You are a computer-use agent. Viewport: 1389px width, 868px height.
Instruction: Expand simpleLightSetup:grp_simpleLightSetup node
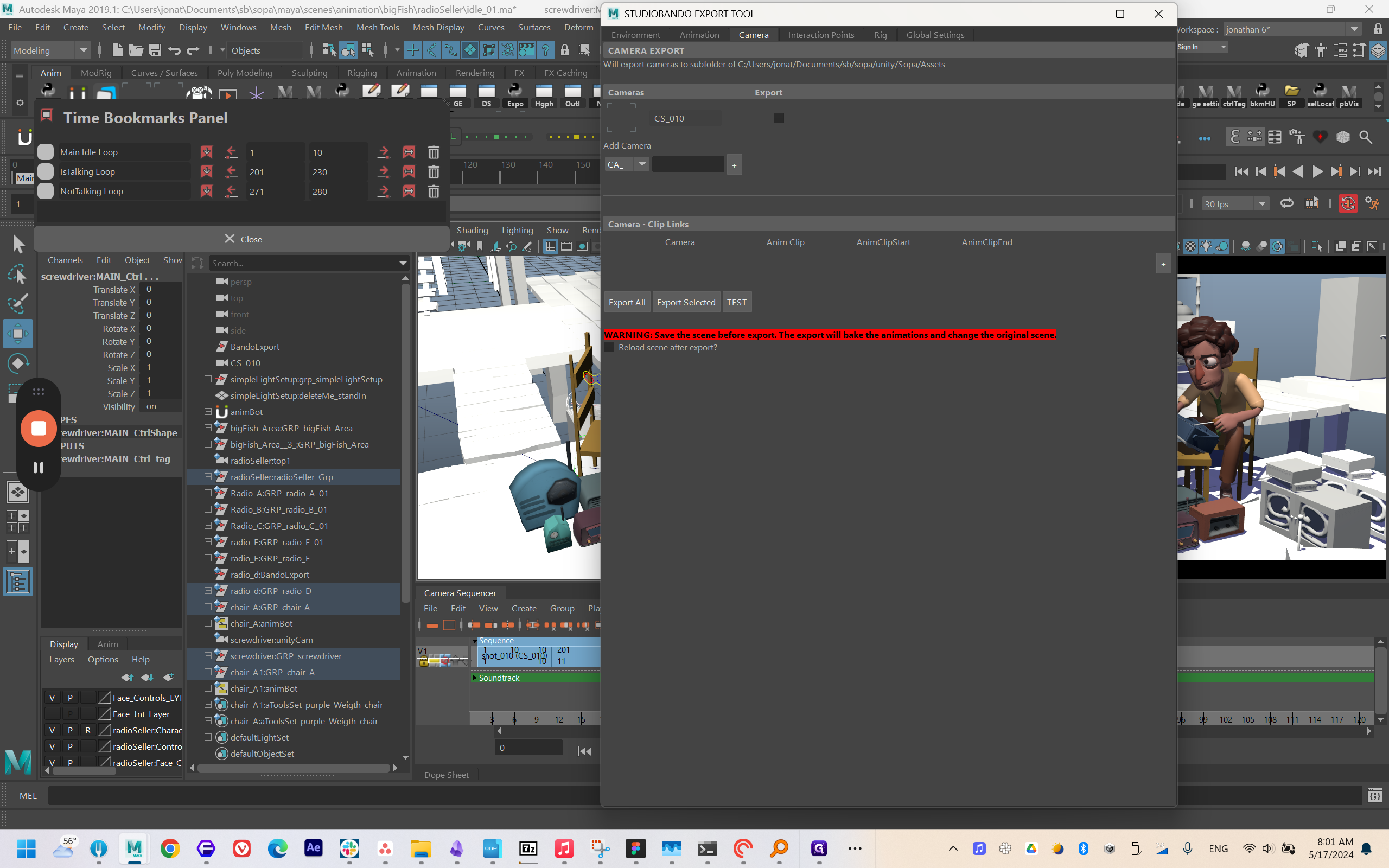[x=208, y=379]
